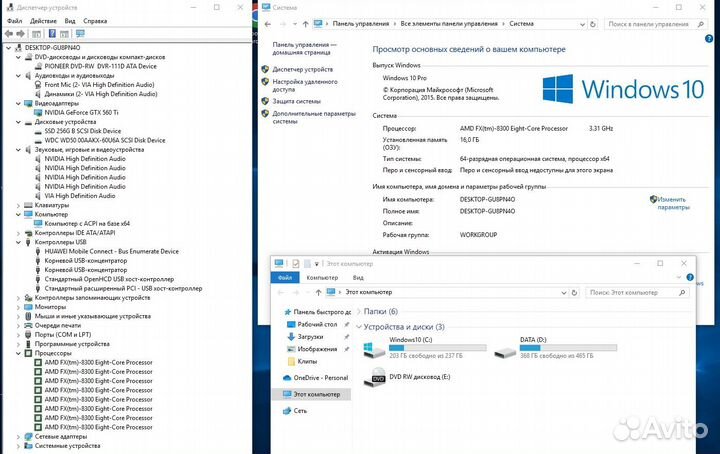Expand the Сетевые адаптеры category
Viewport: 720px width, 454px height.
tap(18, 437)
